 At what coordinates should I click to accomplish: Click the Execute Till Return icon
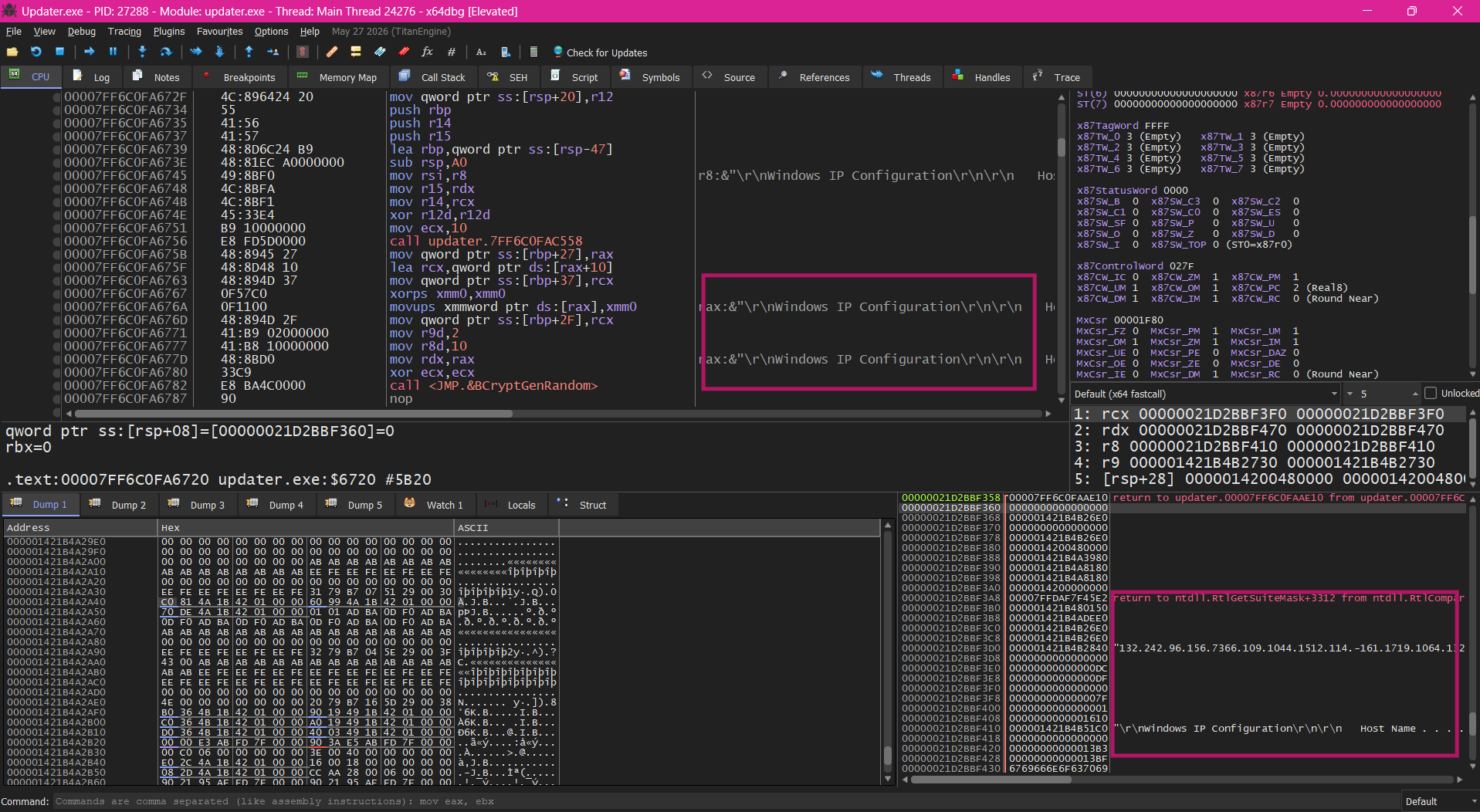pos(249,52)
